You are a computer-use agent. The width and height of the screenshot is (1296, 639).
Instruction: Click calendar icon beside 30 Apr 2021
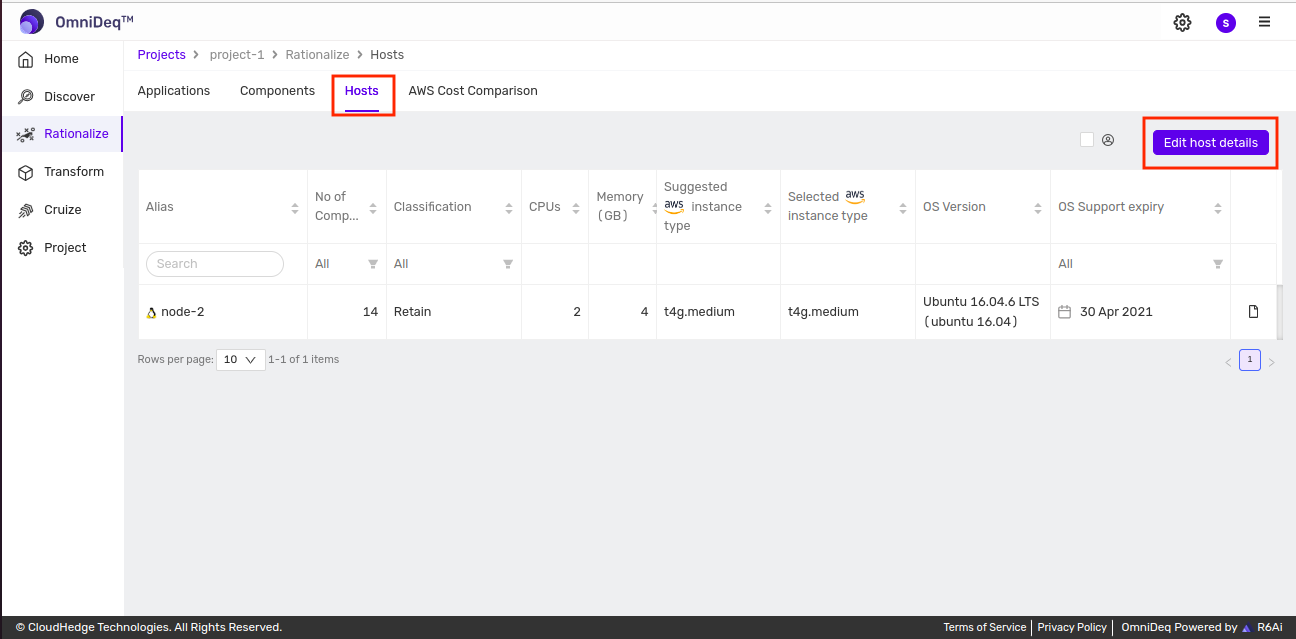coord(1065,312)
